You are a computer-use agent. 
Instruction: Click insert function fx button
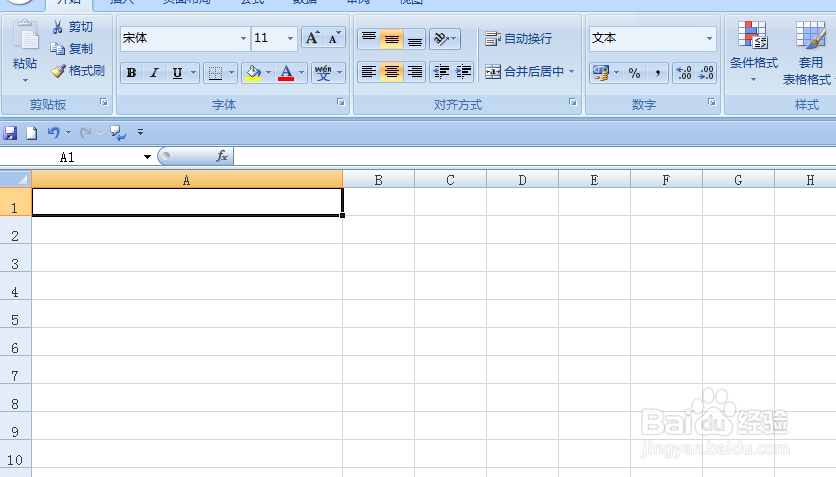click(222, 156)
